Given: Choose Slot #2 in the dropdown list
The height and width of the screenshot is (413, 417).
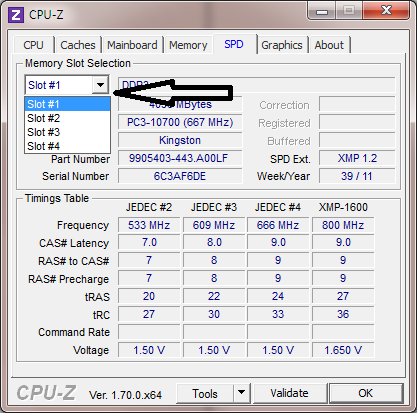Looking at the screenshot, I should [x=67, y=118].
